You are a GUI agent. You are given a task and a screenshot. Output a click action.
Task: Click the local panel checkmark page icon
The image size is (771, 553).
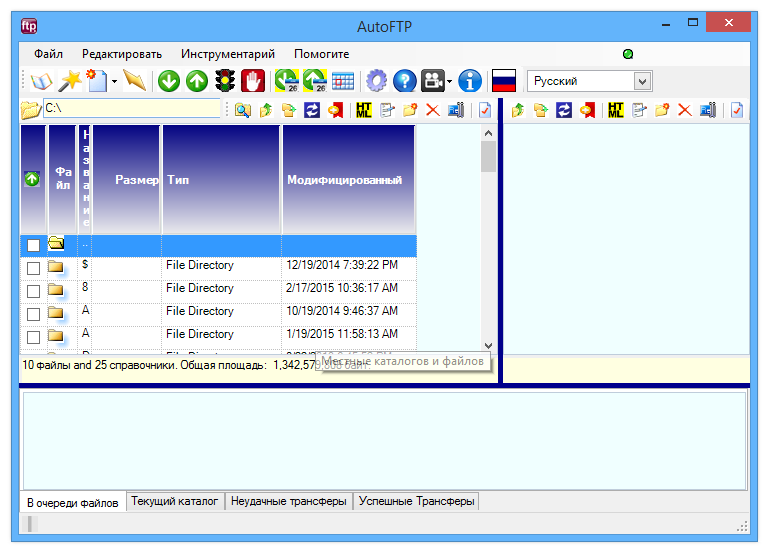(x=485, y=110)
